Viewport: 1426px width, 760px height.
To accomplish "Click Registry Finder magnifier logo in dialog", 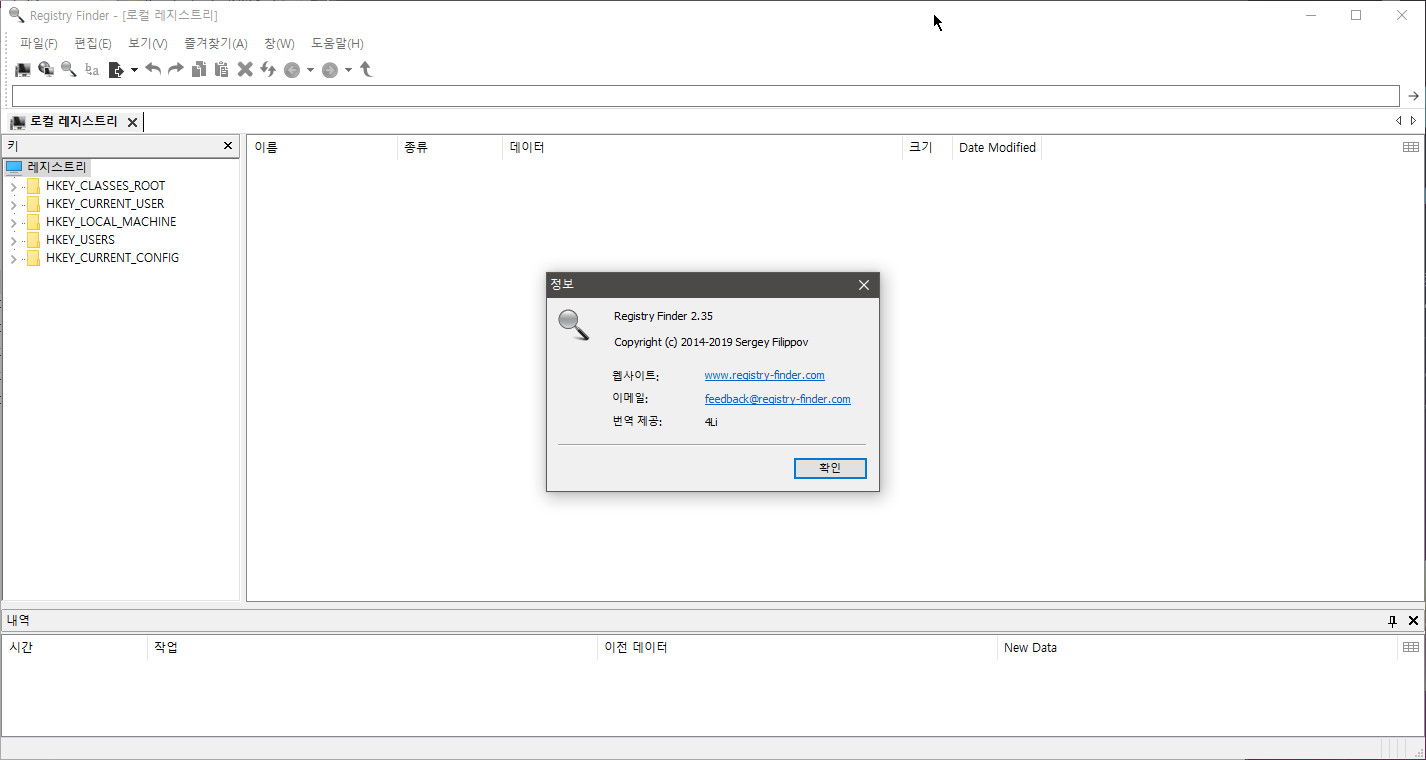I will [573, 325].
